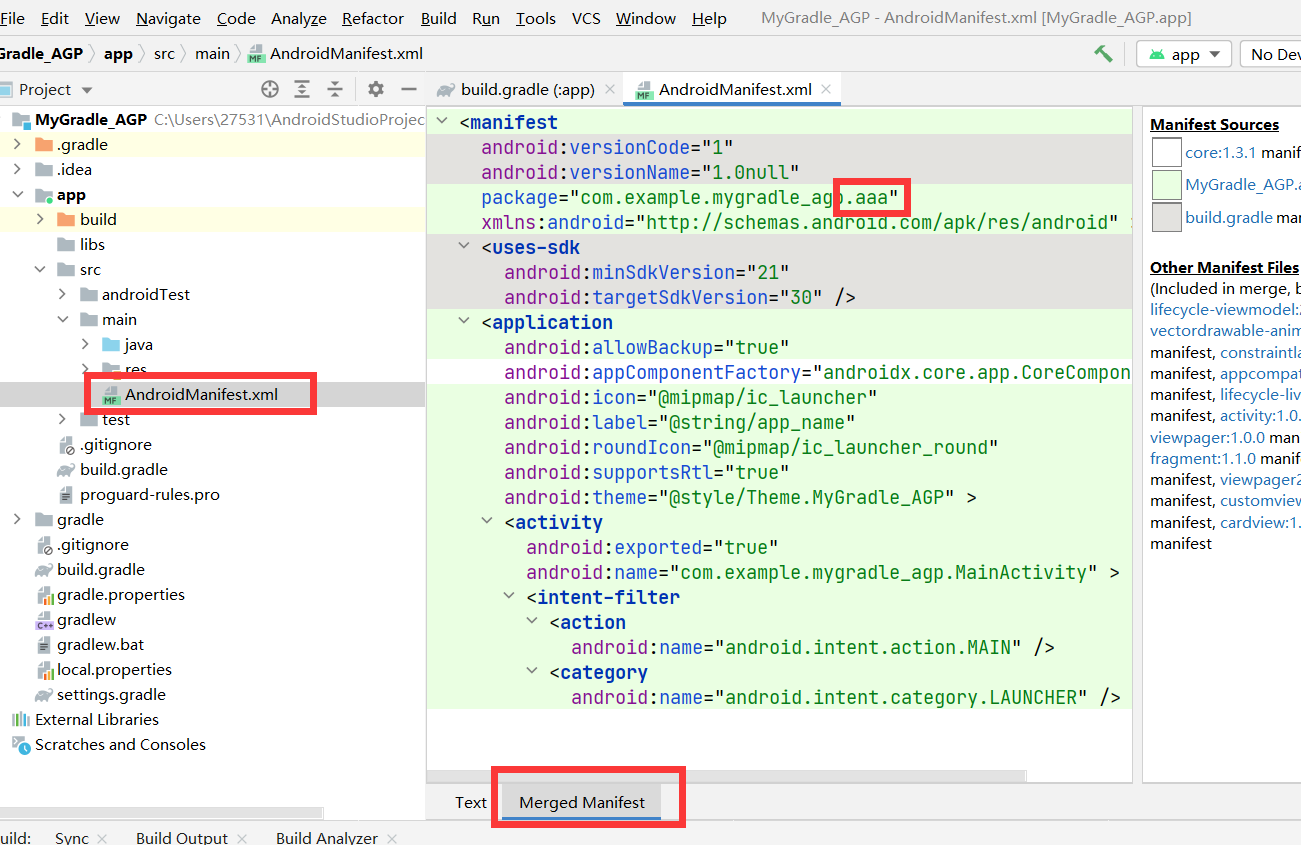Open Project panel settings gear
This screenshot has height=845, width=1301.
tap(375, 89)
